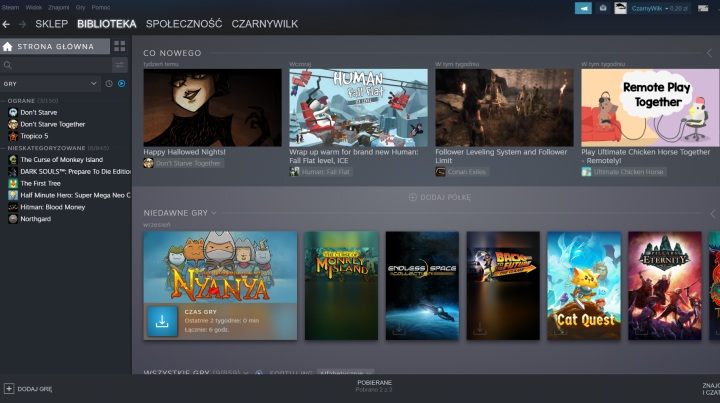The height and width of the screenshot is (403, 720).
Task: Go back with the left arrow
Action: (6, 24)
